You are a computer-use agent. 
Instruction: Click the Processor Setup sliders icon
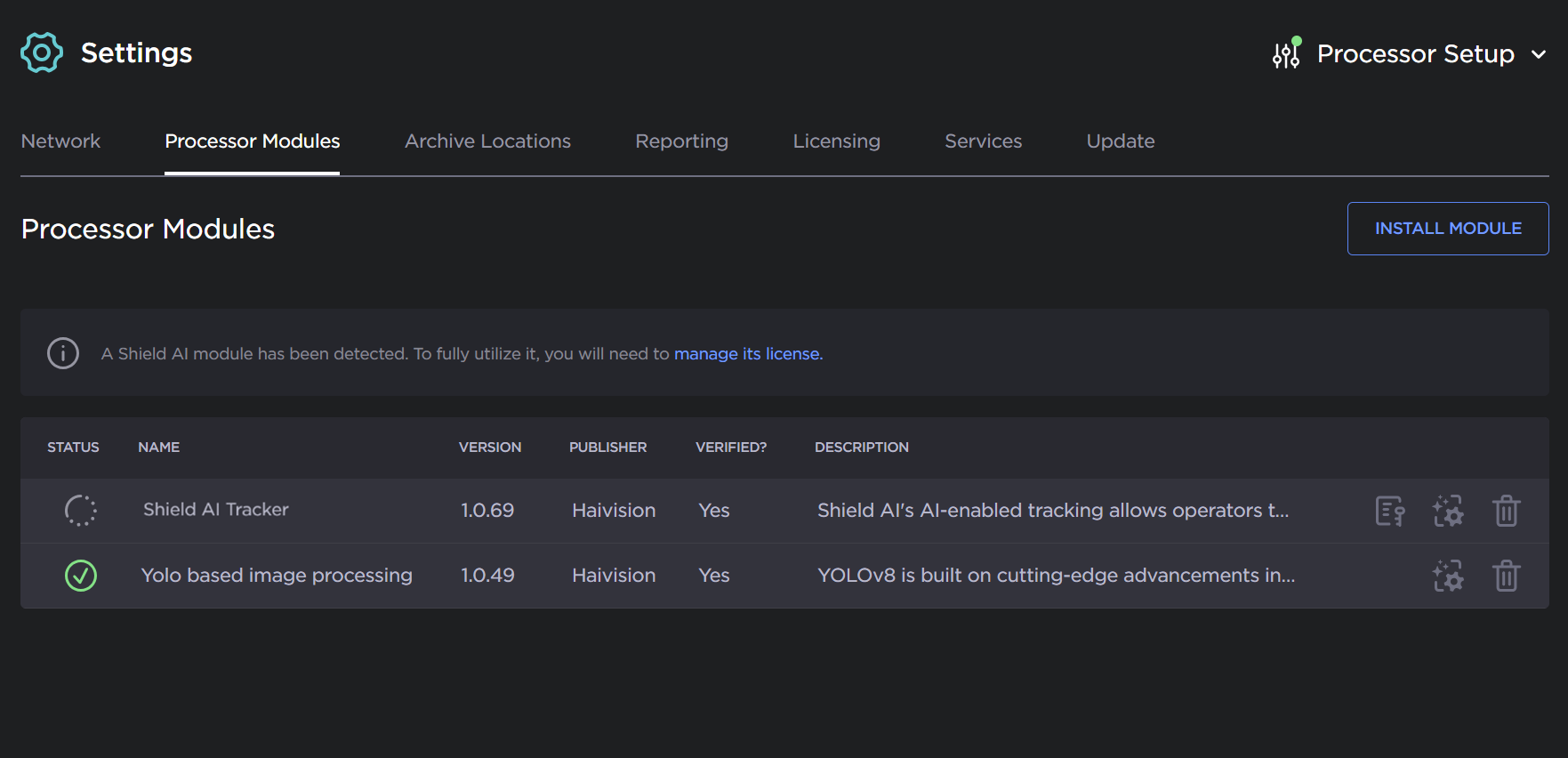(1286, 54)
